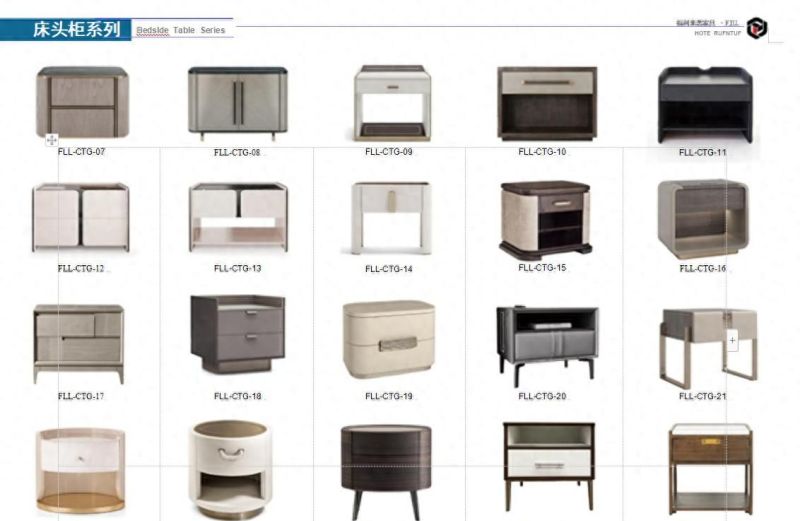Click the plus insert-column icon near FLL-CTG-21
This screenshot has height=521, width=800.
pyautogui.click(x=732, y=340)
